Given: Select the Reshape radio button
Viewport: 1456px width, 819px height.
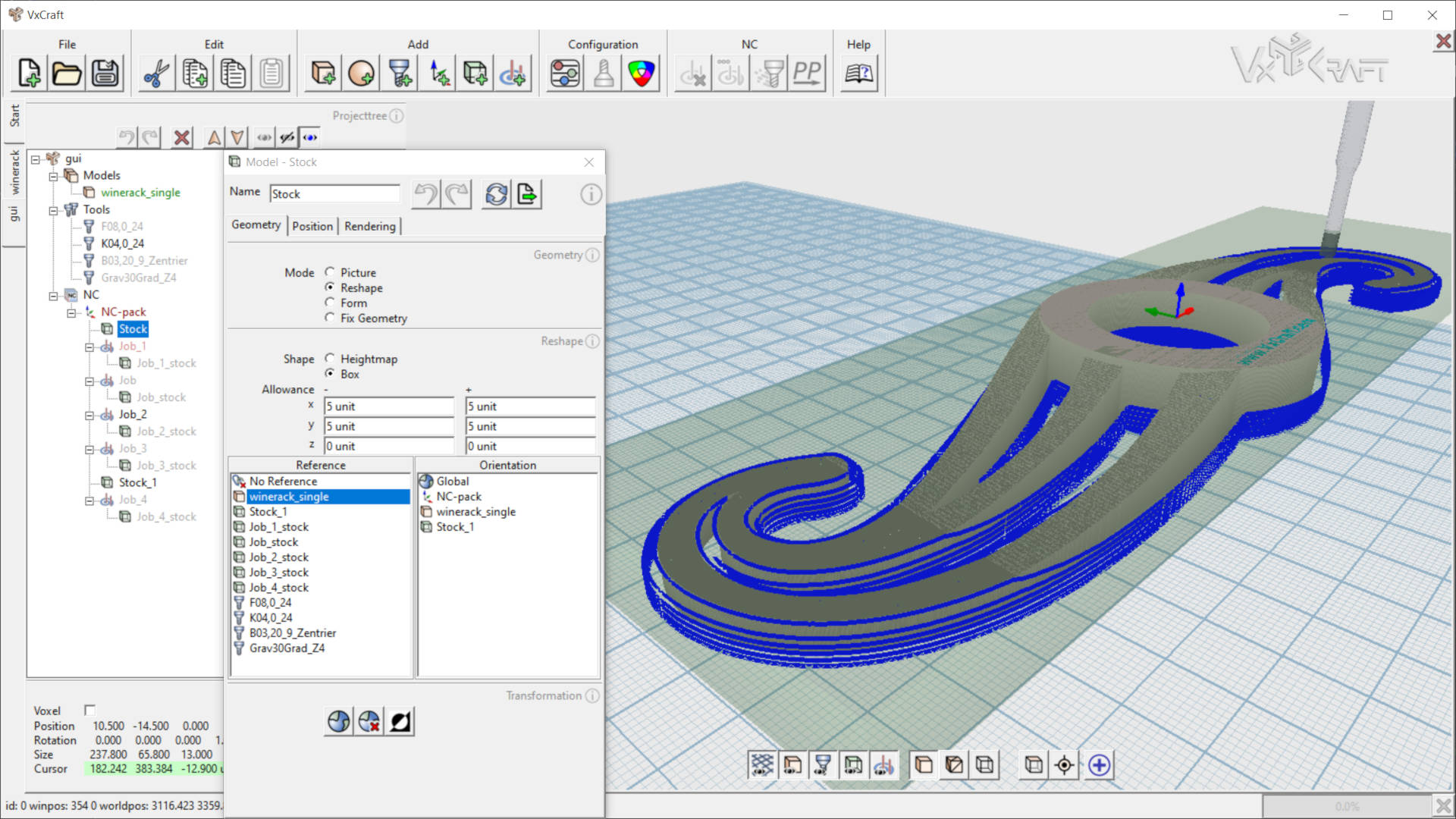Looking at the screenshot, I should tap(330, 287).
